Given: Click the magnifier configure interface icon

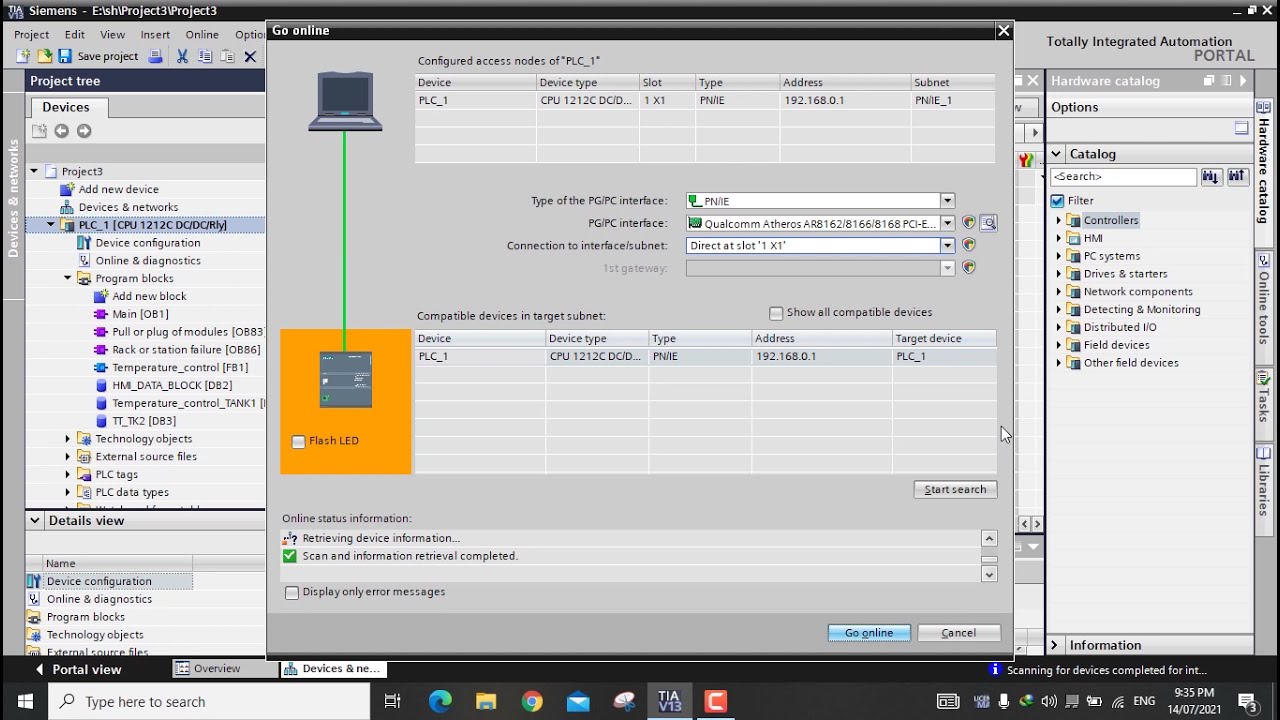Looking at the screenshot, I should click(x=988, y=223).
